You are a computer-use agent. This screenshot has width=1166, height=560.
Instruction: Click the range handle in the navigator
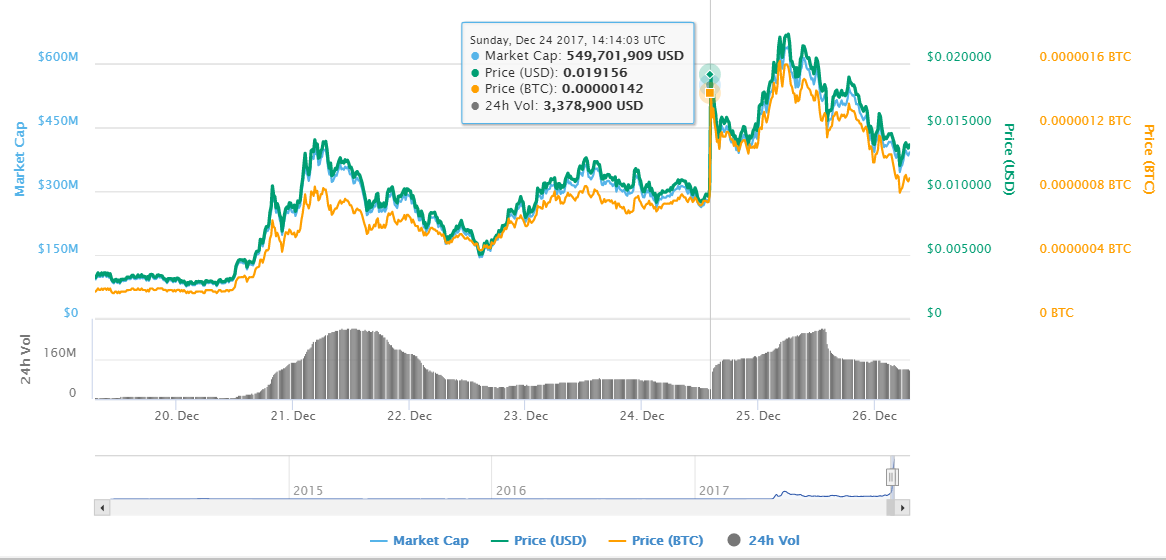point(892,477)
